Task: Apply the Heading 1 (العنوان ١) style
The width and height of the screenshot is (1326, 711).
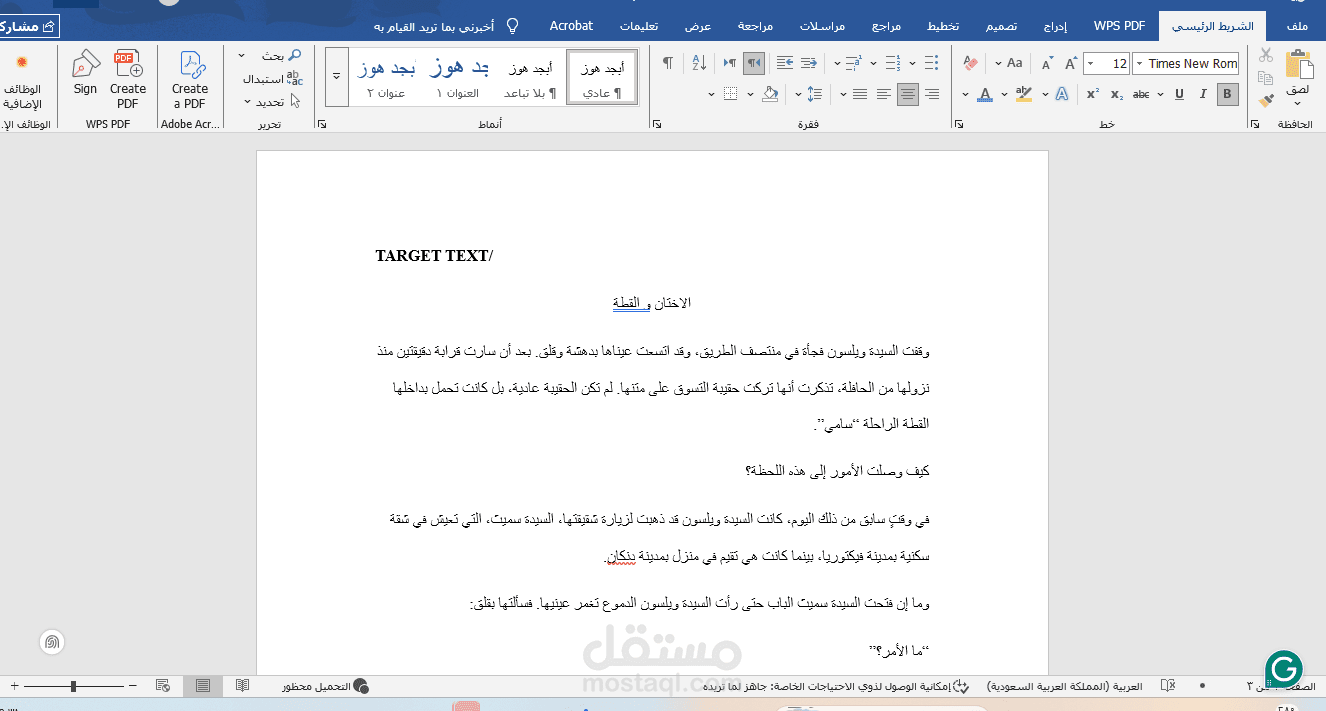Action: [458, 77]
